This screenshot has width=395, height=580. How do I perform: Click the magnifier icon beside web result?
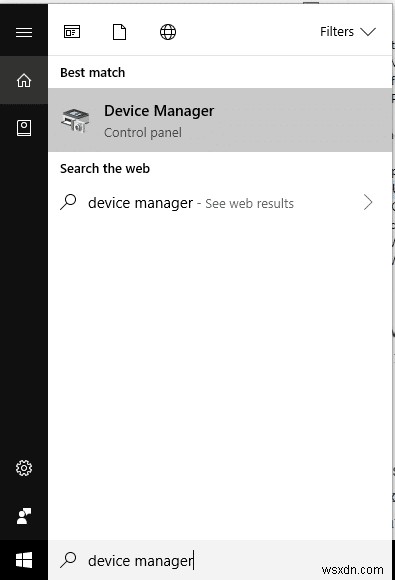(x=68, y=202)
